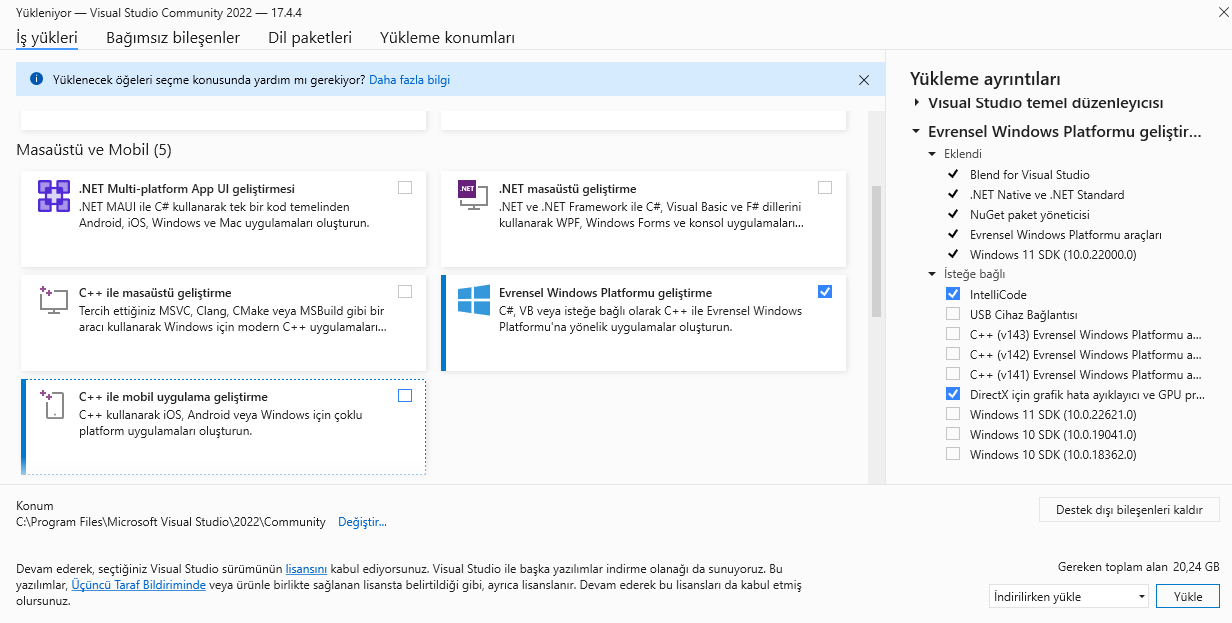Check C++ (v143) Evrensel Windows Platformu option
The image size is (1232, 623).
coord(952,334)
